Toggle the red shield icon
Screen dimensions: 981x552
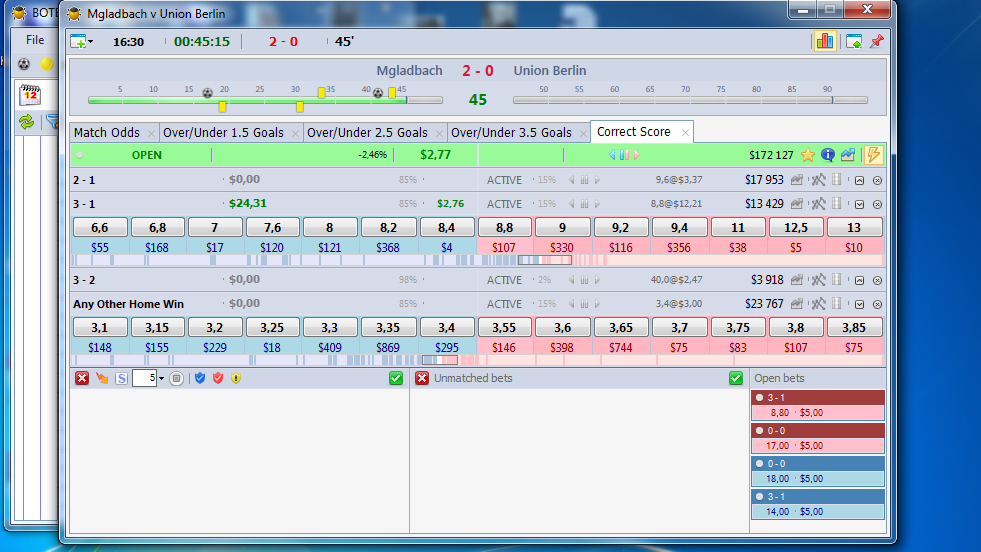(x=218, y=378)
